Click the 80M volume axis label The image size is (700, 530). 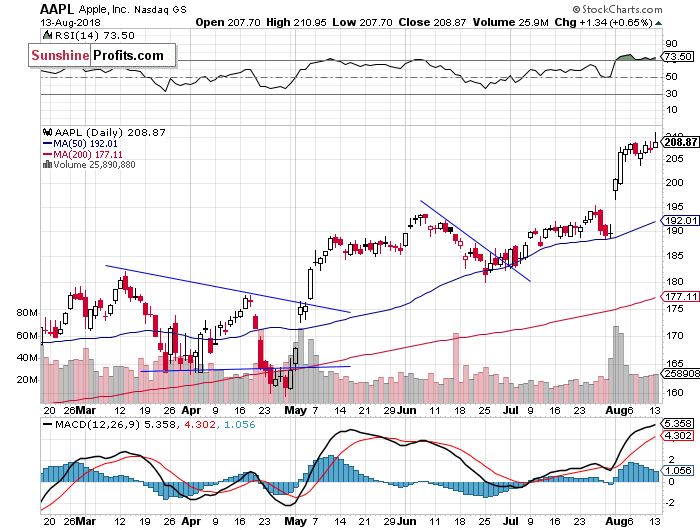[27, 313]
